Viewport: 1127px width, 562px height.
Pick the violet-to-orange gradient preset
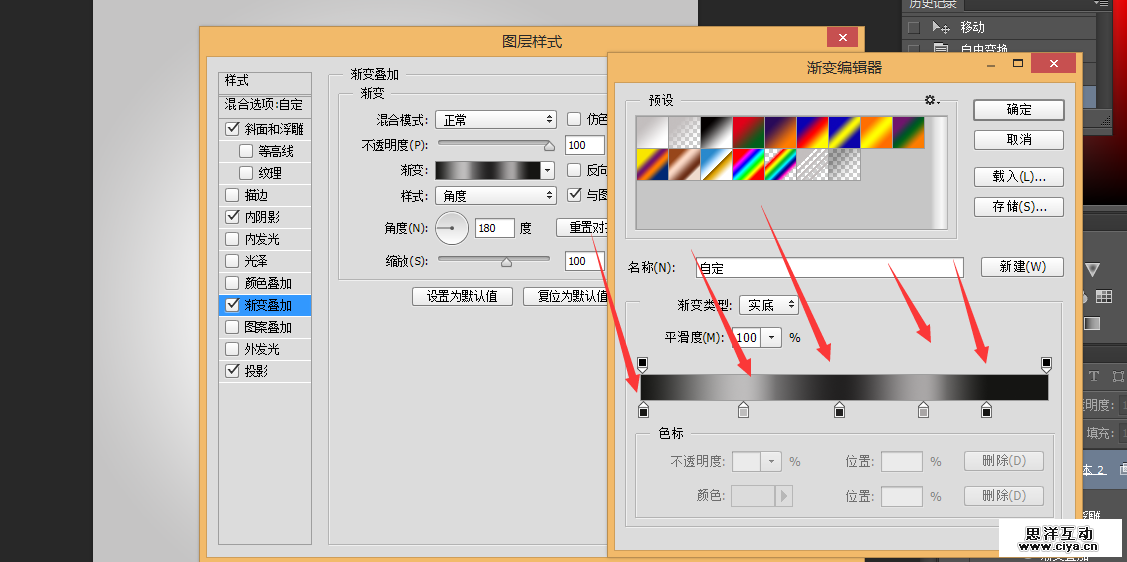[780, 132]
